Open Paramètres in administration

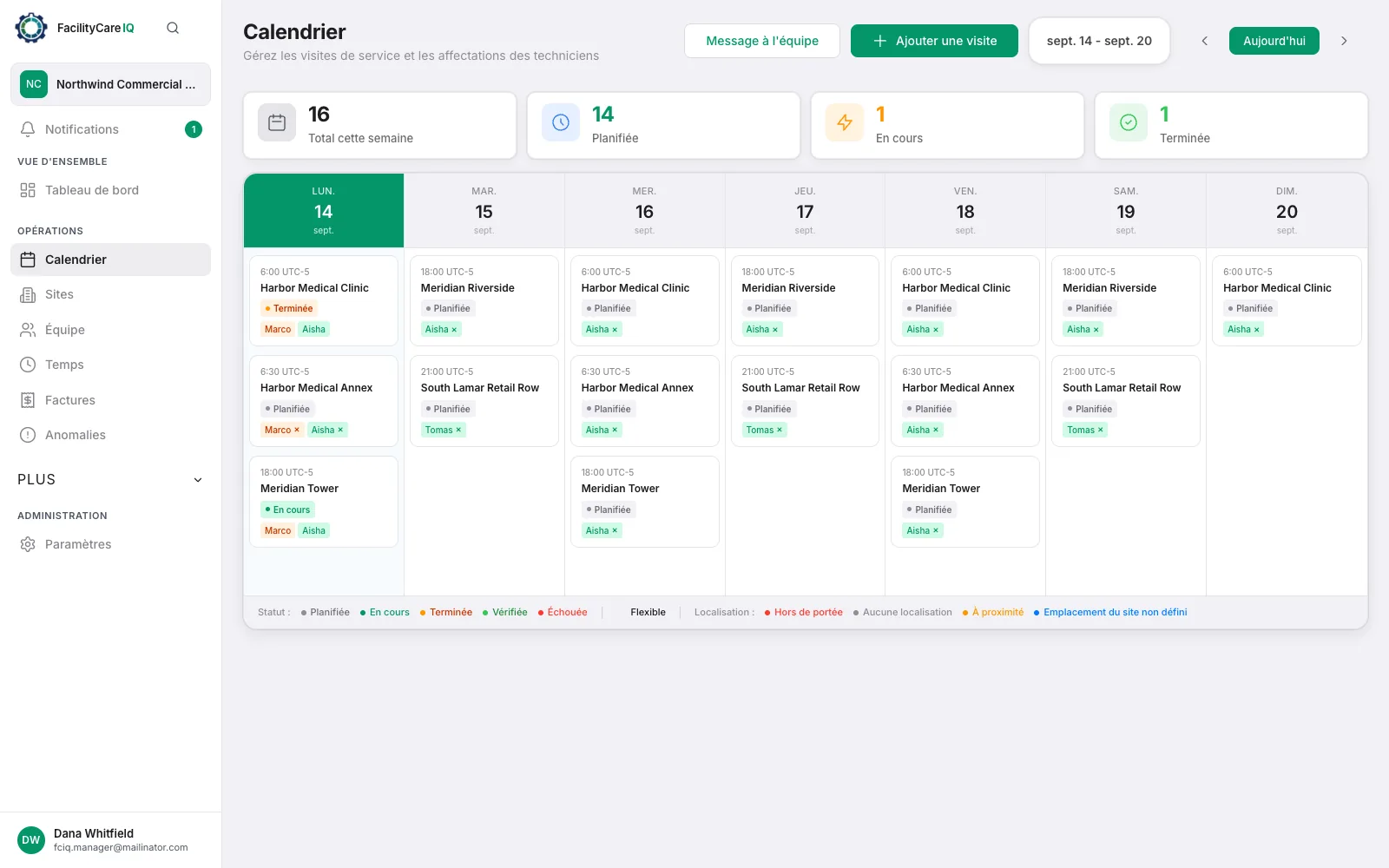point(110,544)
